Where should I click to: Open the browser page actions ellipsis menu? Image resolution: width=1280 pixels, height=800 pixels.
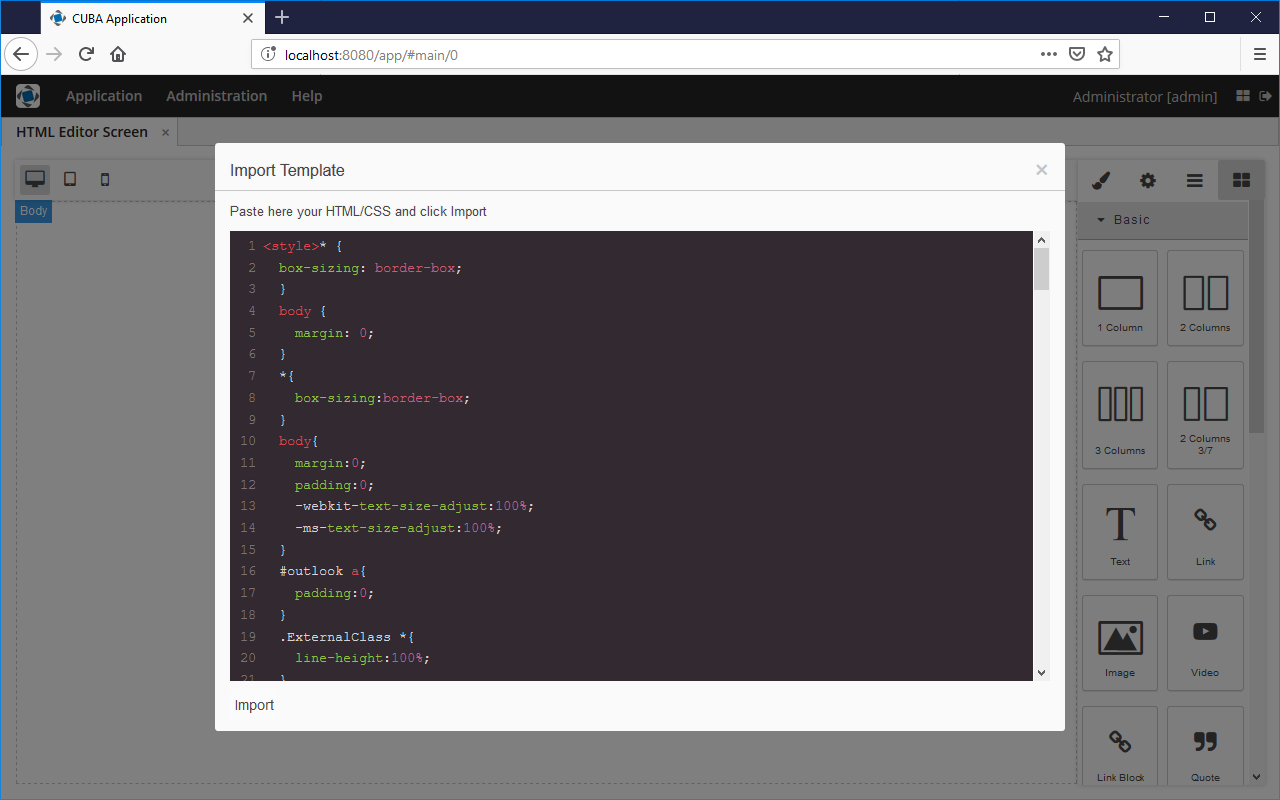1048,55
